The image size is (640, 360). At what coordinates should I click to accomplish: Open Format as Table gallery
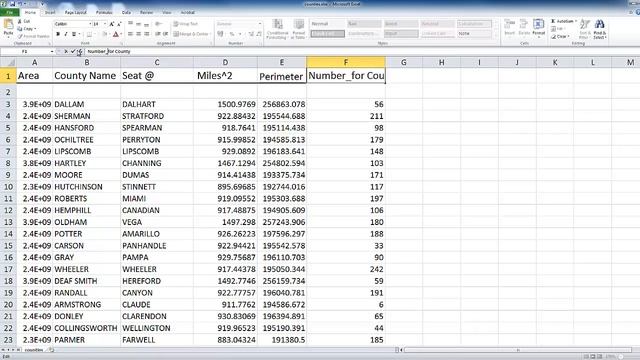point(298,29)
